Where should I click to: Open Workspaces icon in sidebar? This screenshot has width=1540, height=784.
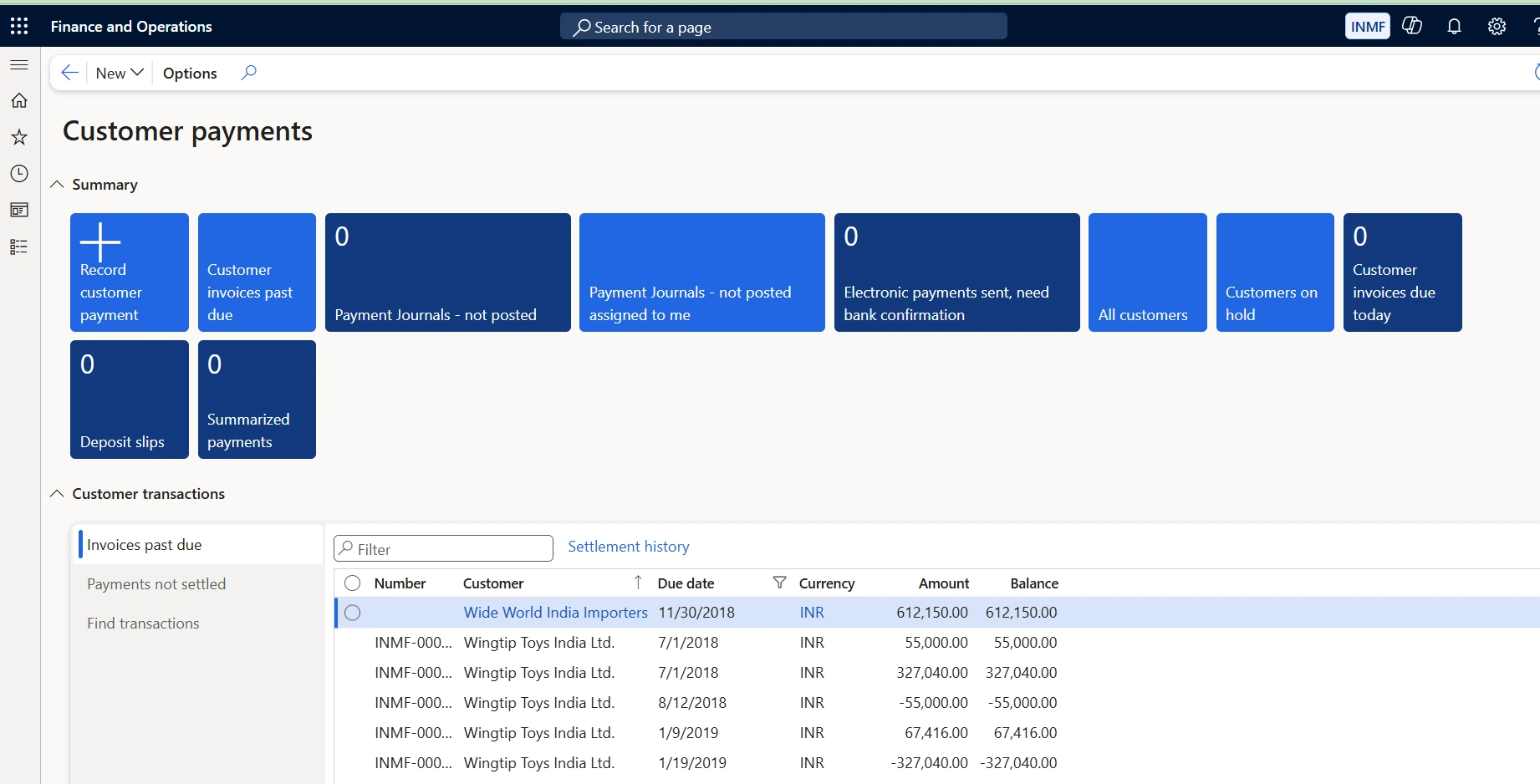coord(19,210)
